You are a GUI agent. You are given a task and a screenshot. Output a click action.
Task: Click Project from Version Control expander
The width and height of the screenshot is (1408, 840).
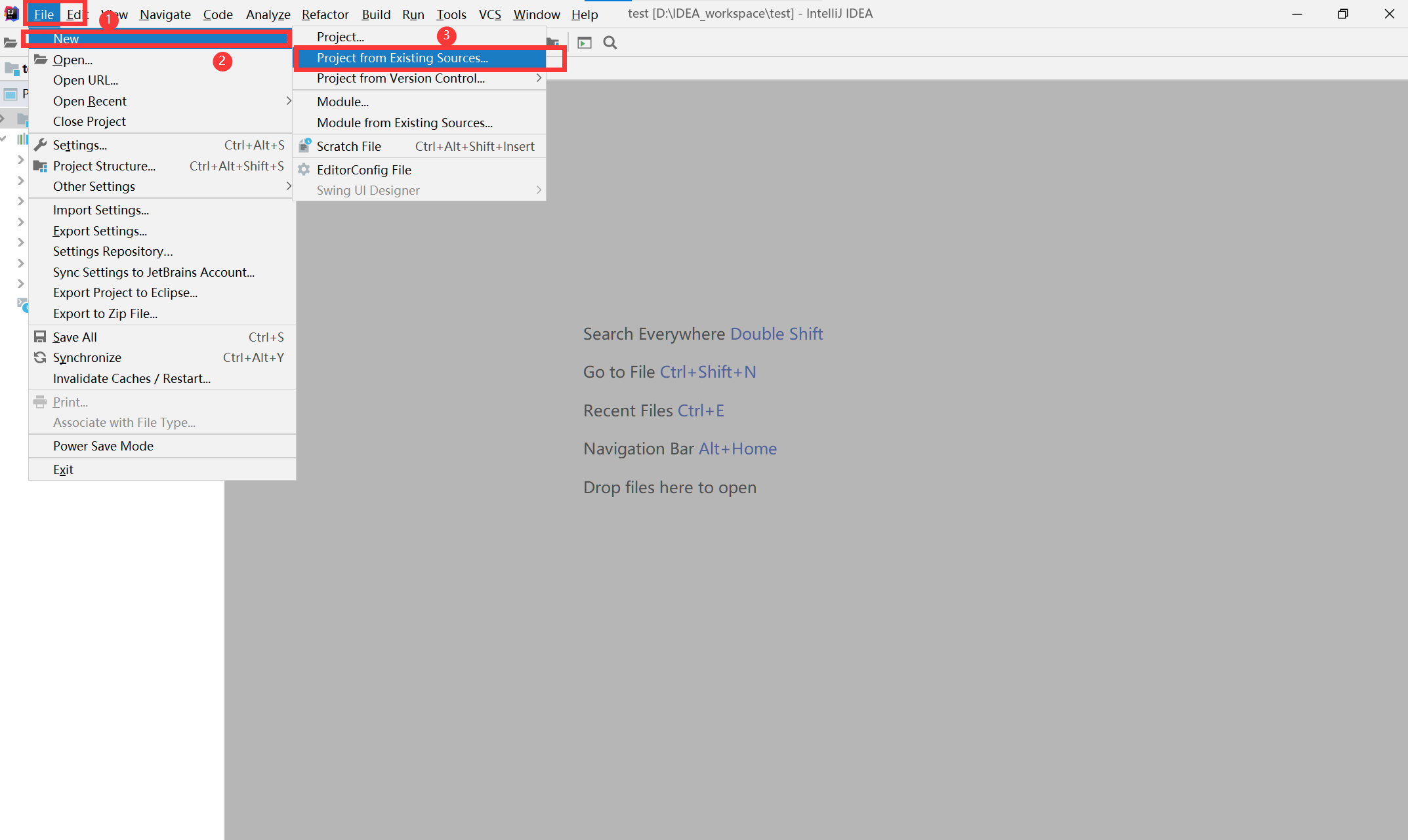pyautogui.click(x=537, y=79)
